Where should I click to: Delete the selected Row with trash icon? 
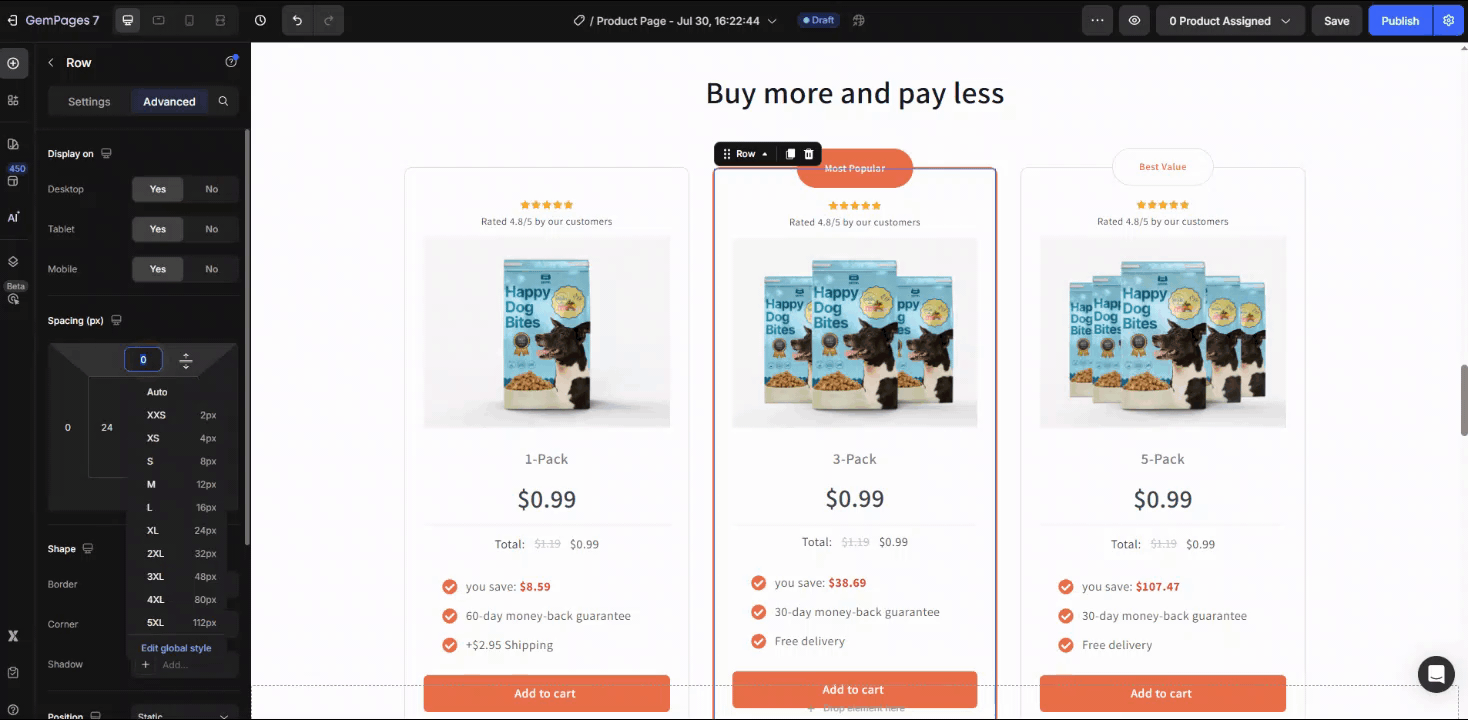809,154
